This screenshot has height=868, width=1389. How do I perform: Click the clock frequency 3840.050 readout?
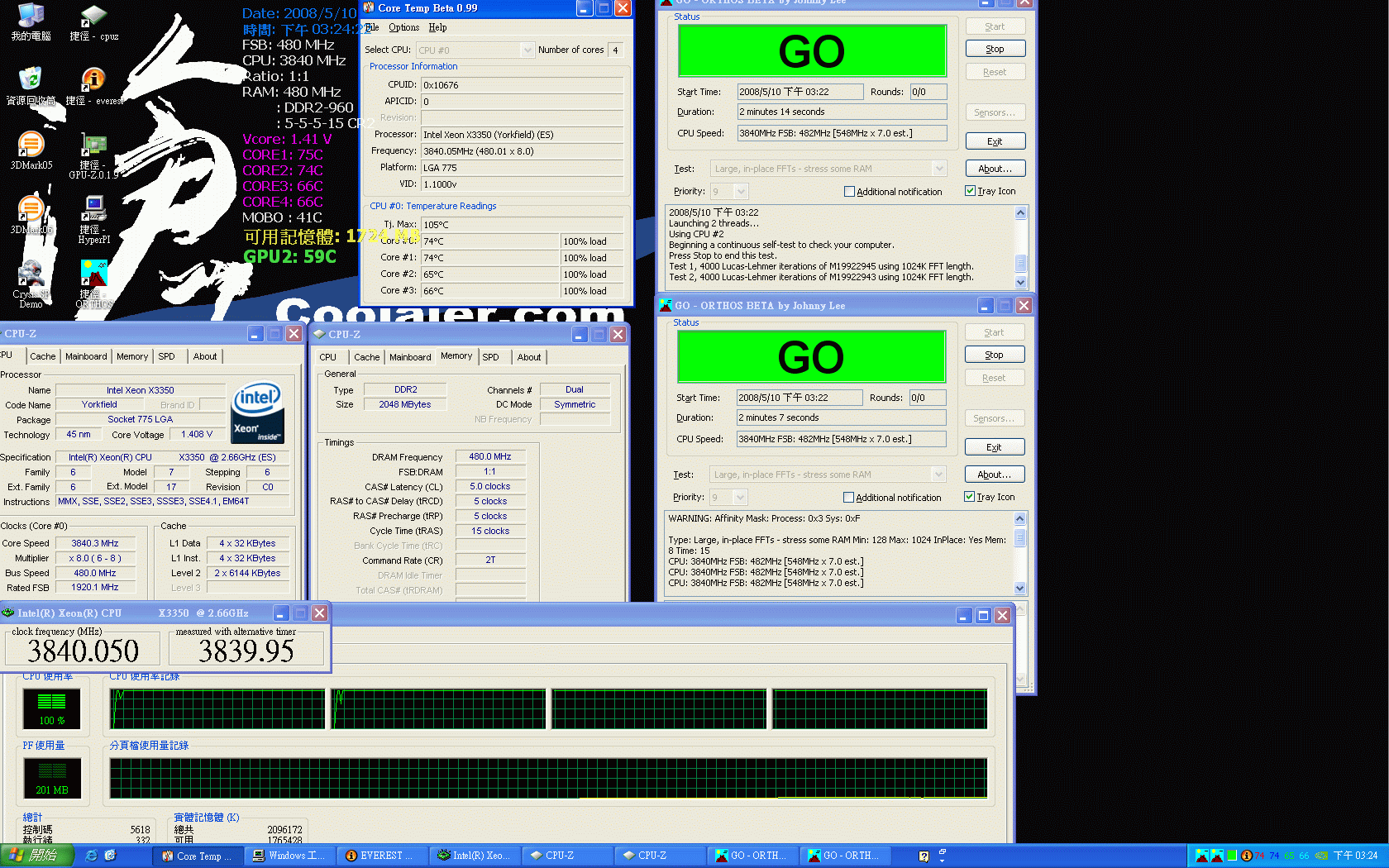coord(83,651)
